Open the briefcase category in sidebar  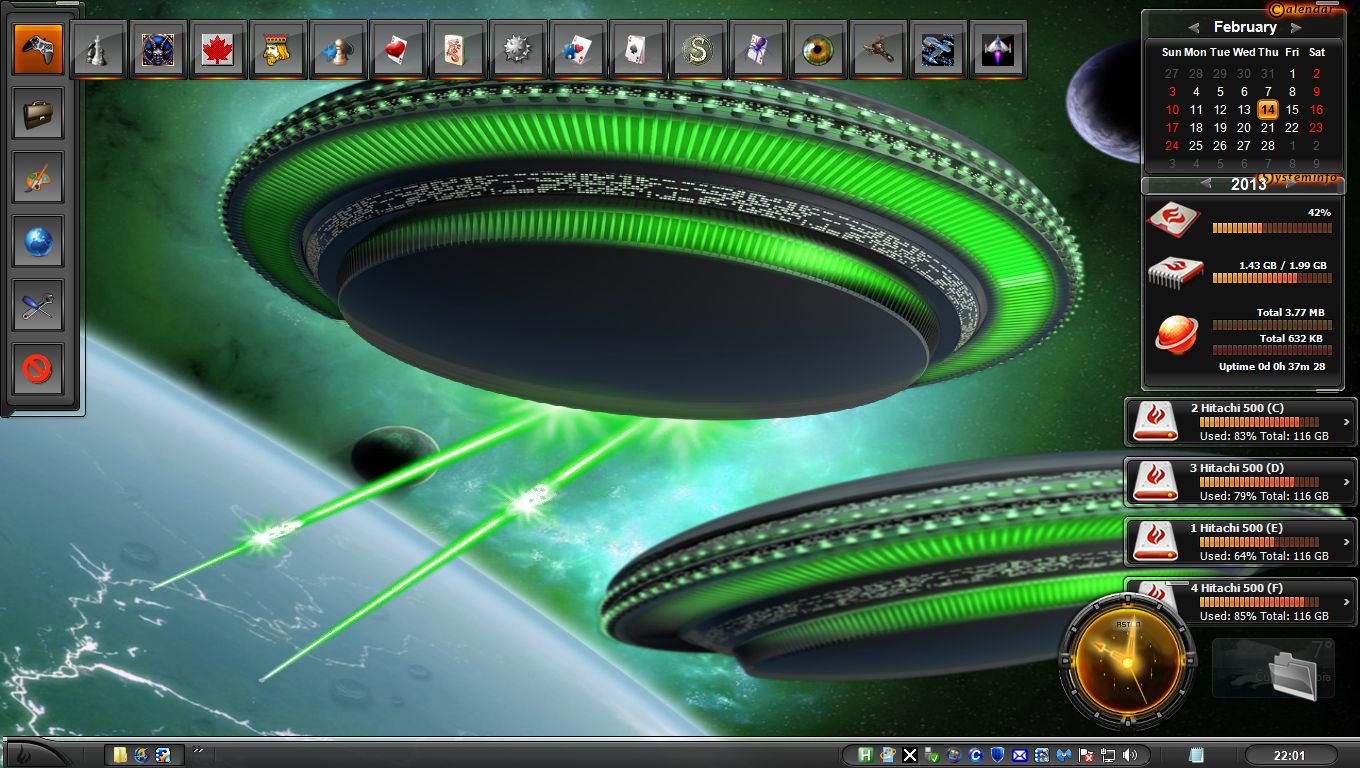coord(39,114)
